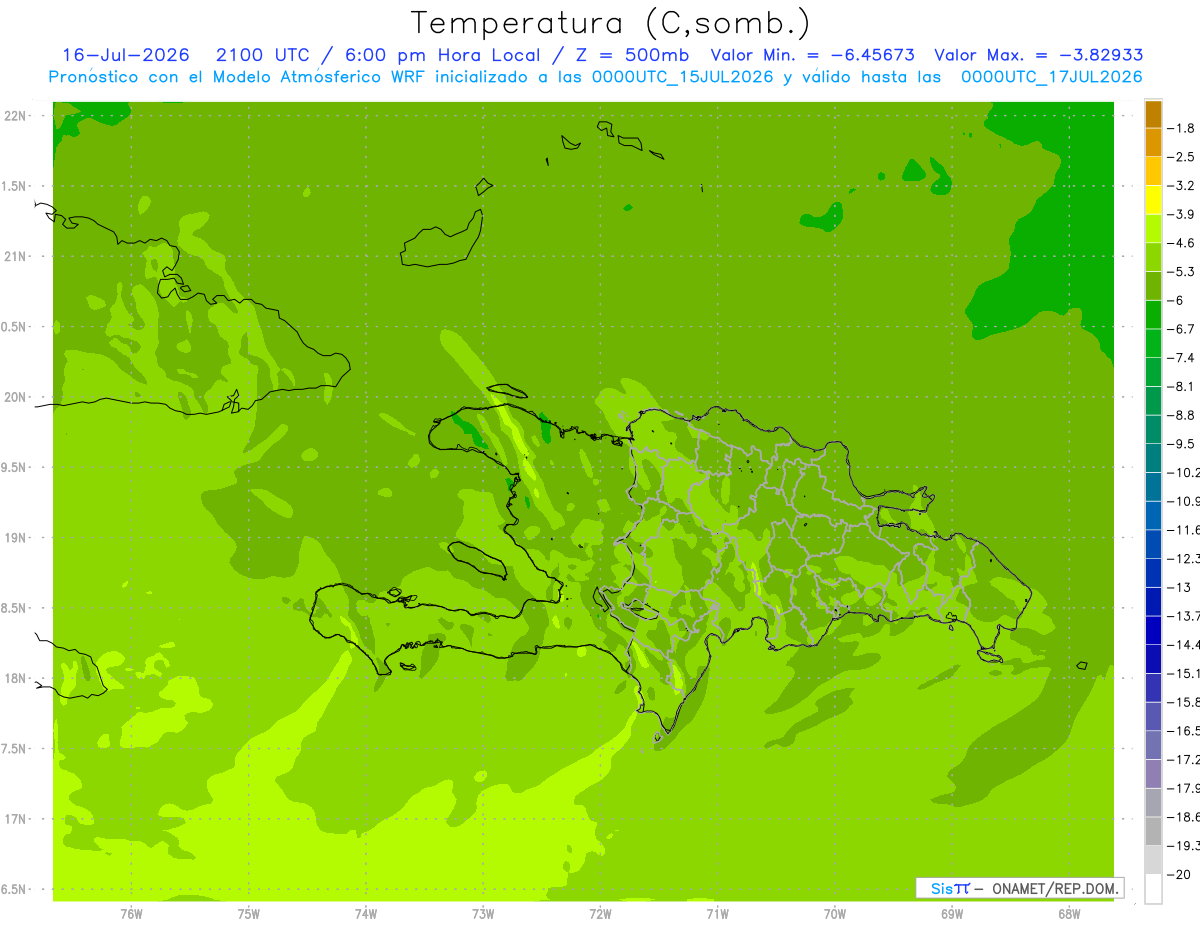Click the lime swatch between -3.9 and -4.6
The image size is (1200, 927).
coord(1153,229)
